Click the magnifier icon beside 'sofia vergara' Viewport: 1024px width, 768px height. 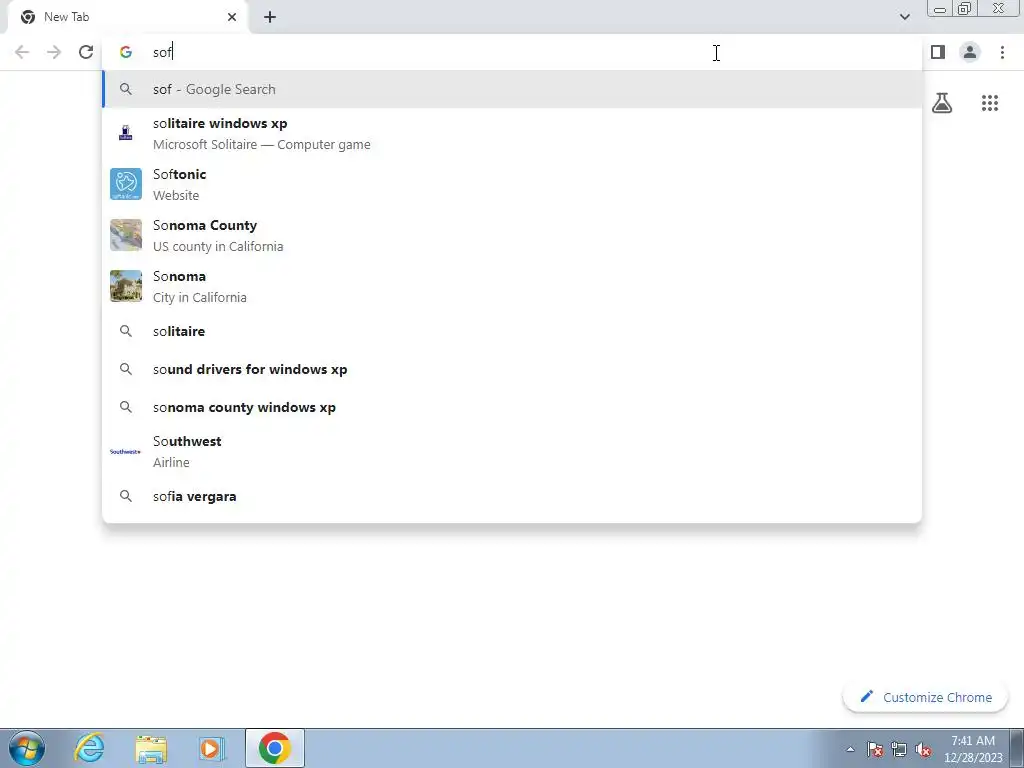126,496
